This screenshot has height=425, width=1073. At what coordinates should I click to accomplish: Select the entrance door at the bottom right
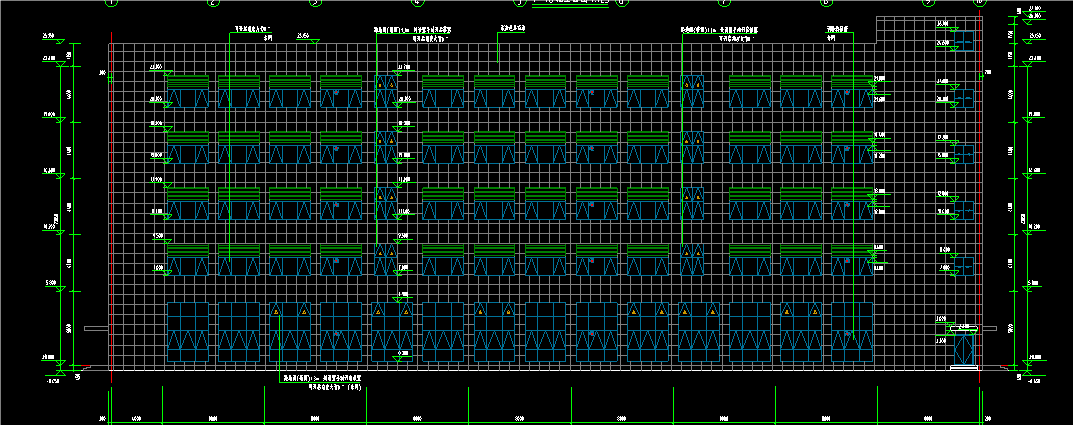(965, 349)
